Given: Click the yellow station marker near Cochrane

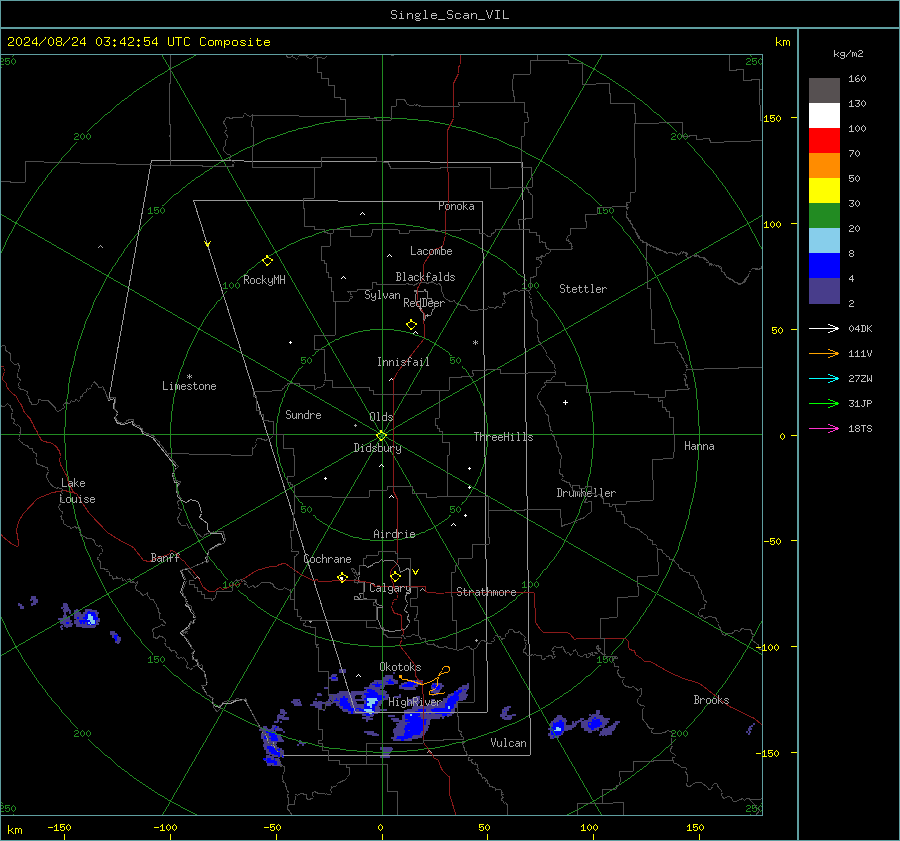Looking at the screenshot, I should pos(342,577).
